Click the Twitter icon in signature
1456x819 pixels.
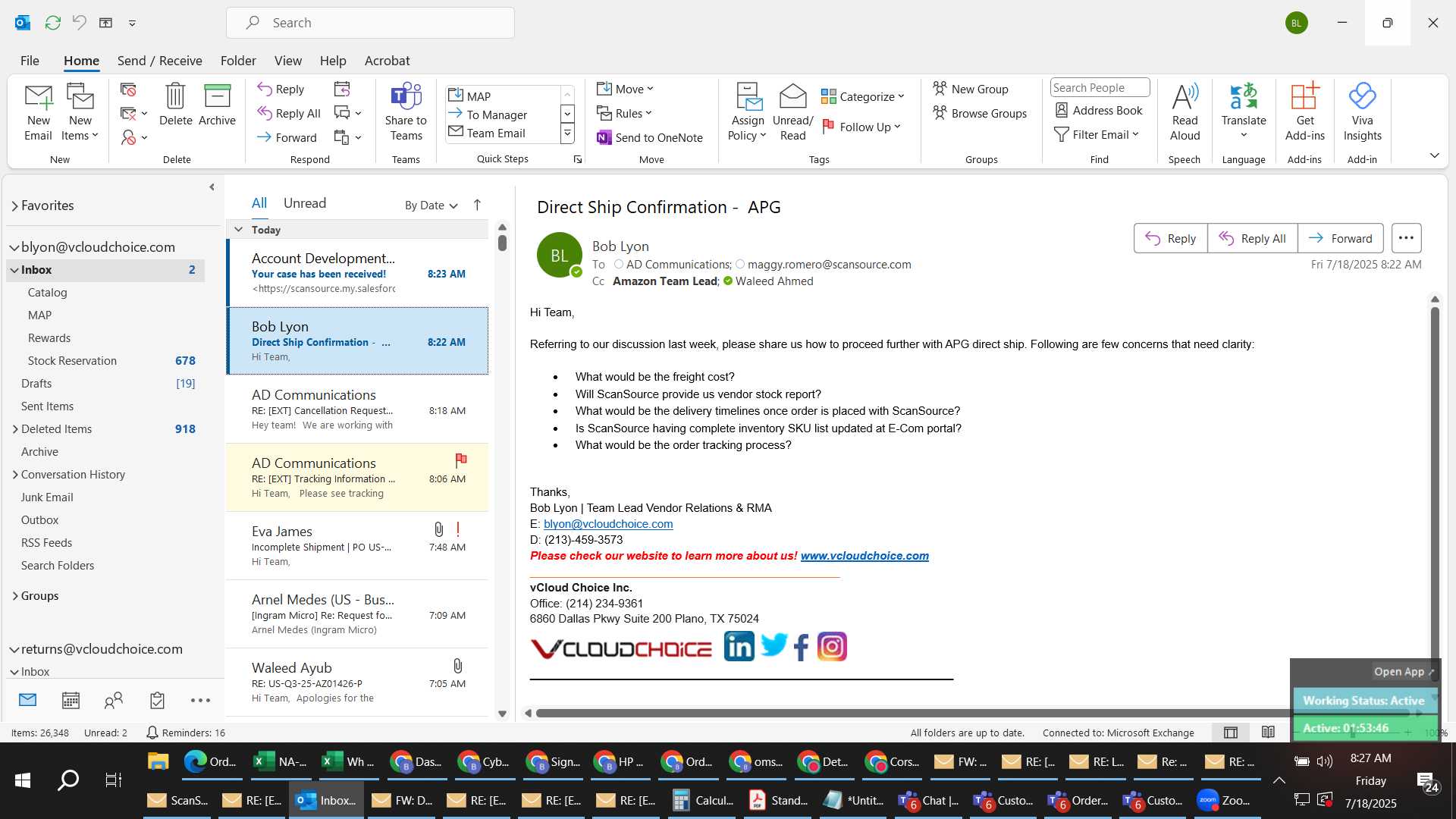point(773,645)
